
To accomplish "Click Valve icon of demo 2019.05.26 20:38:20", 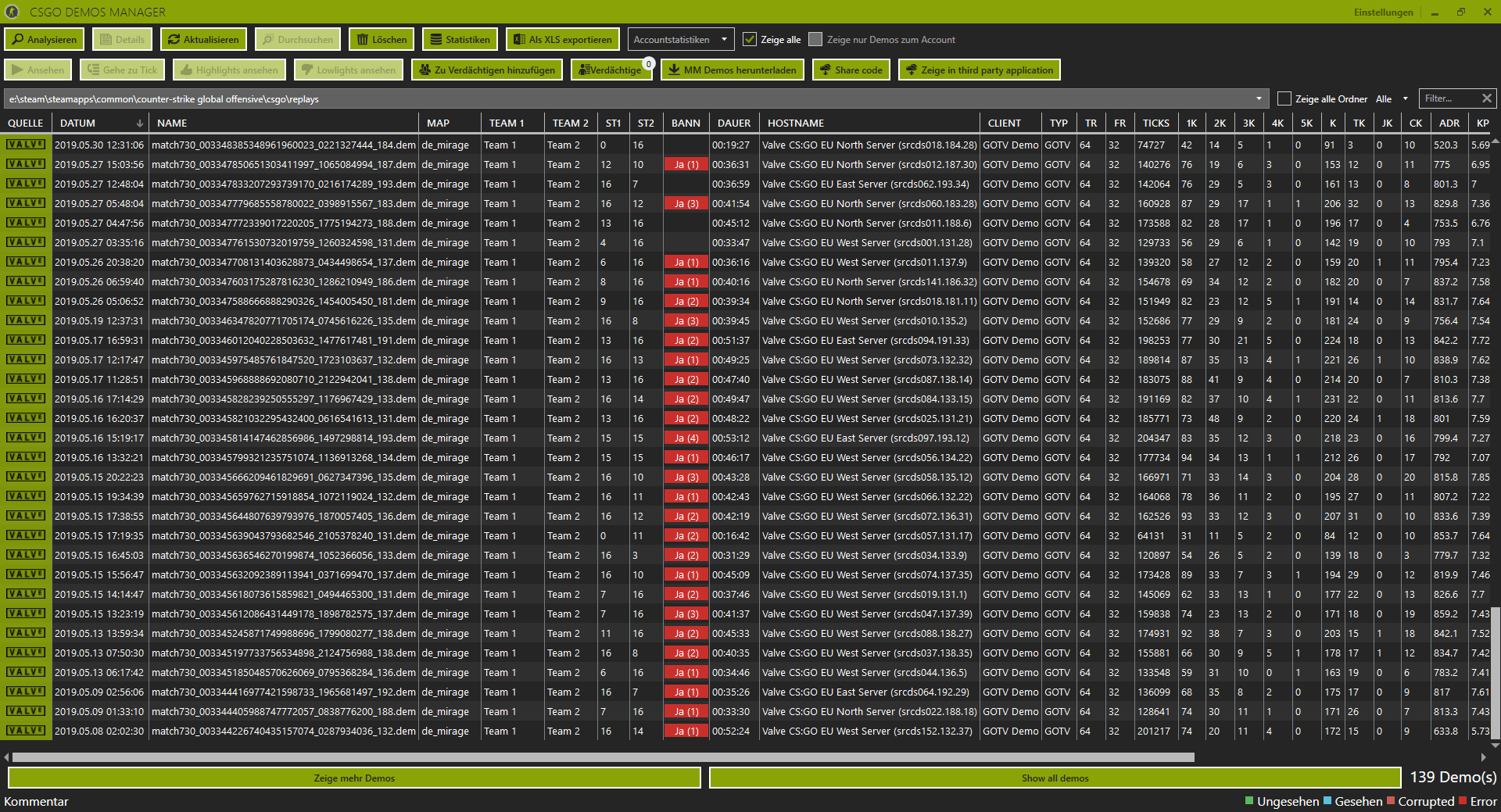I will tap(26, 262).
